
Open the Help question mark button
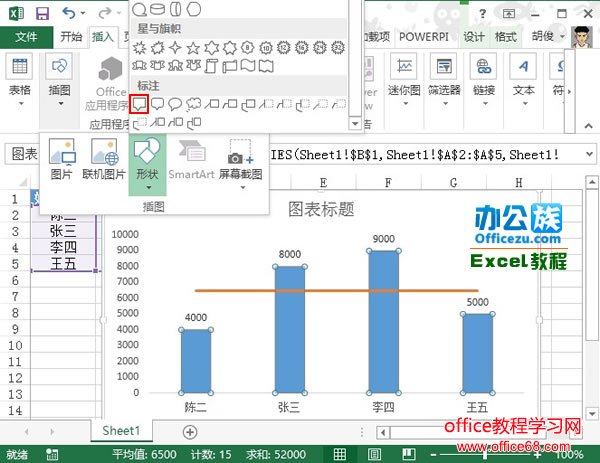(x=483, y=14)
